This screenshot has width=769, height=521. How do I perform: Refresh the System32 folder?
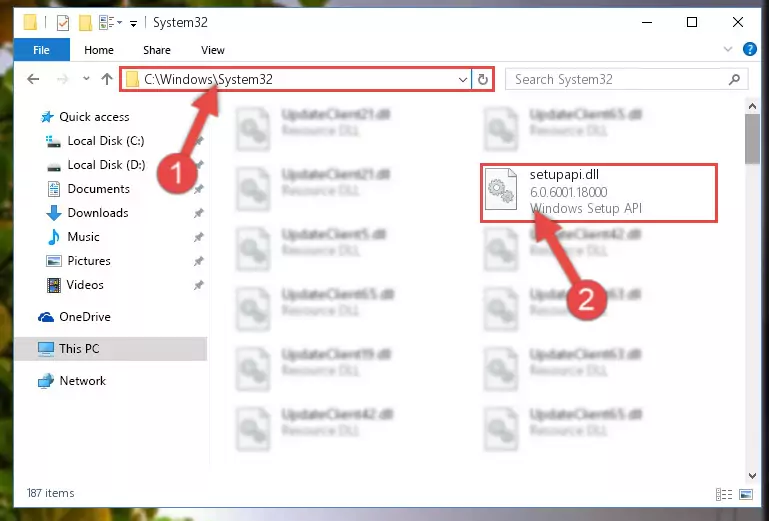pyautogui.click(x=483, y=79)
